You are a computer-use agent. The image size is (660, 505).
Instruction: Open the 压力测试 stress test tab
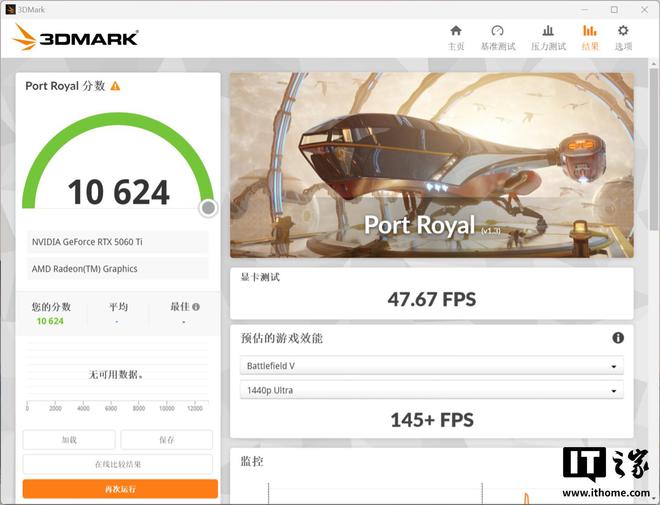tap(548, 38)
